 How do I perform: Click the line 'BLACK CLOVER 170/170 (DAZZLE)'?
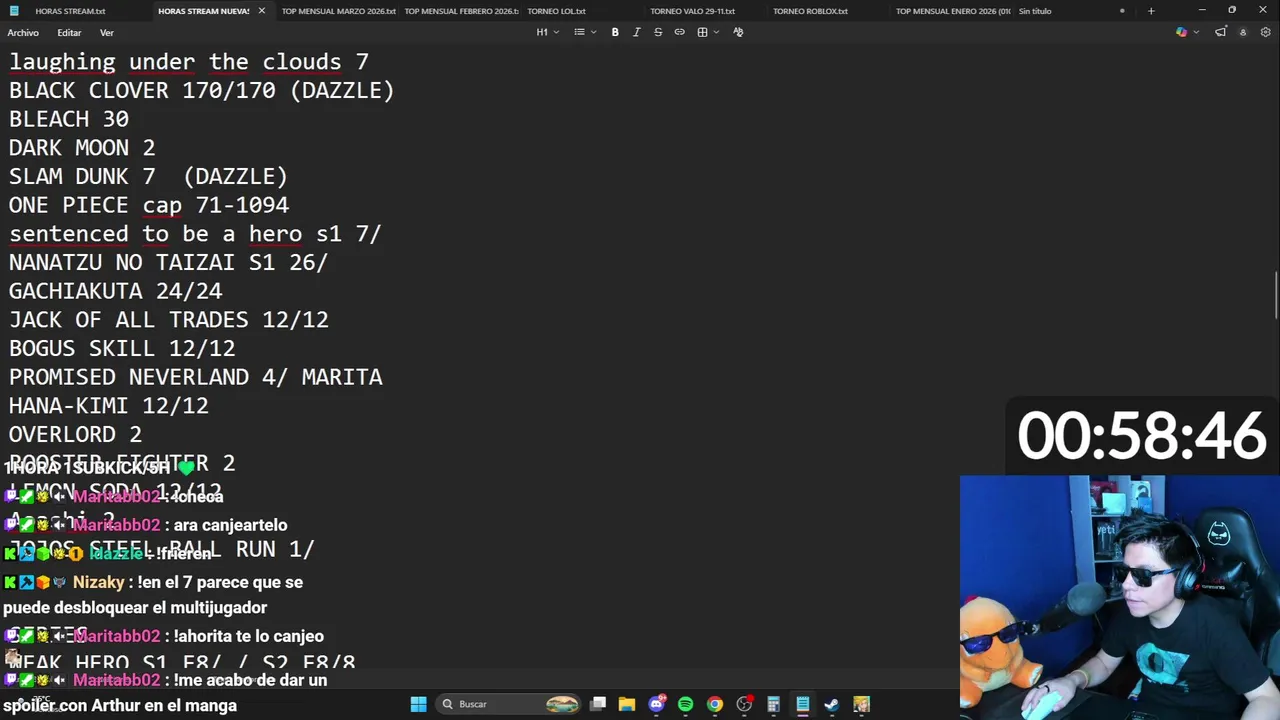coord(202,91)
